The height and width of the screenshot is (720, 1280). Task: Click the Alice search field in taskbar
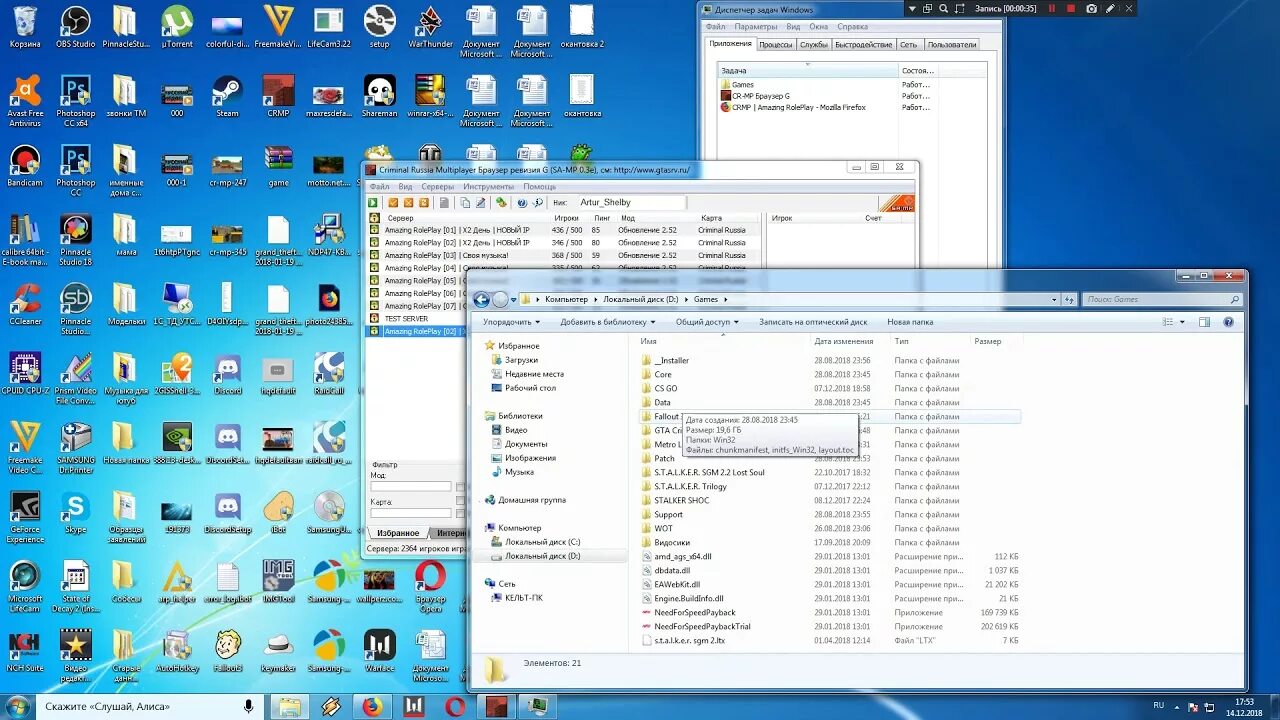(x=140, y=706)
